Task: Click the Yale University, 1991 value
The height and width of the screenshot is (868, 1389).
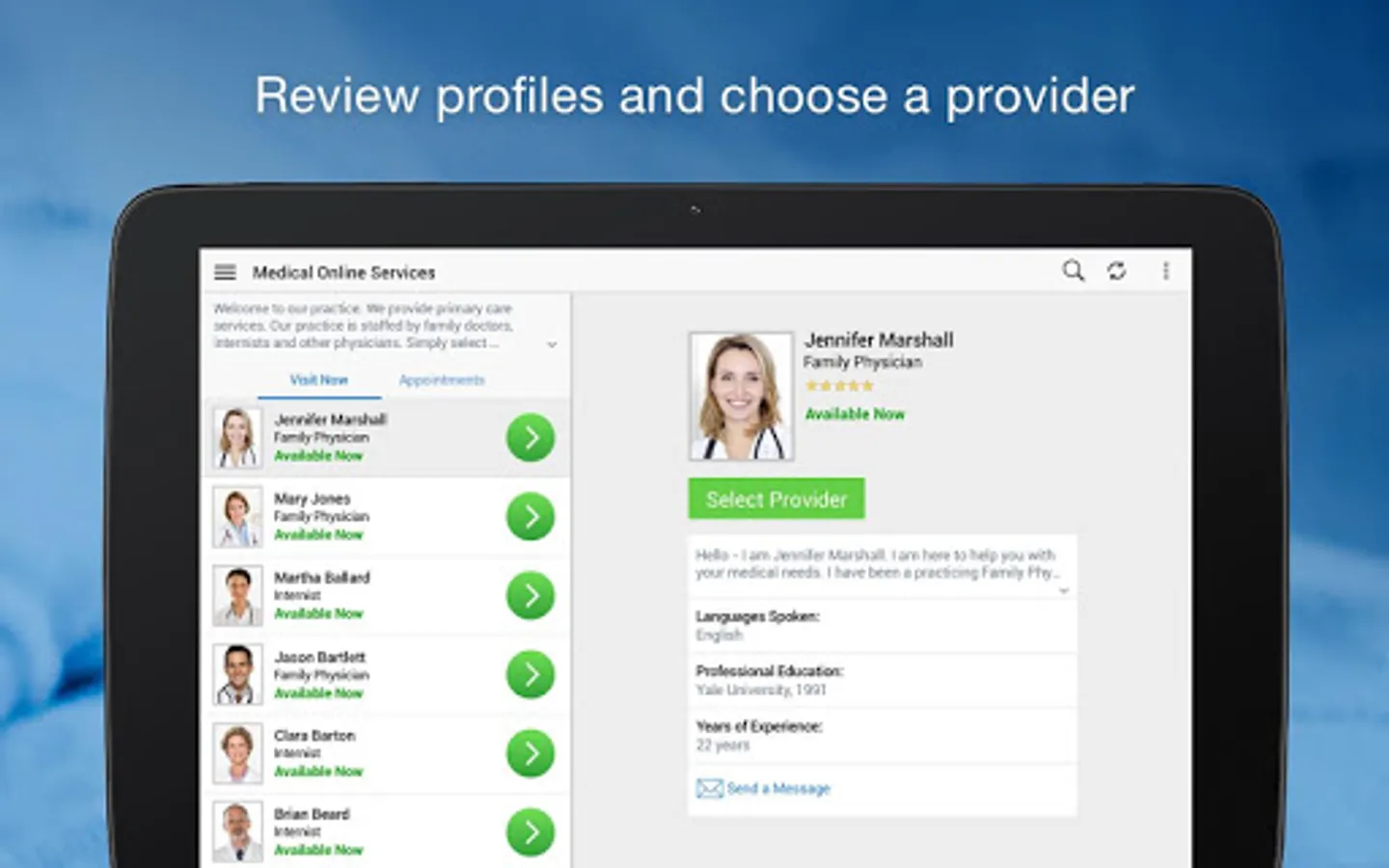Action: coord(761,690)
